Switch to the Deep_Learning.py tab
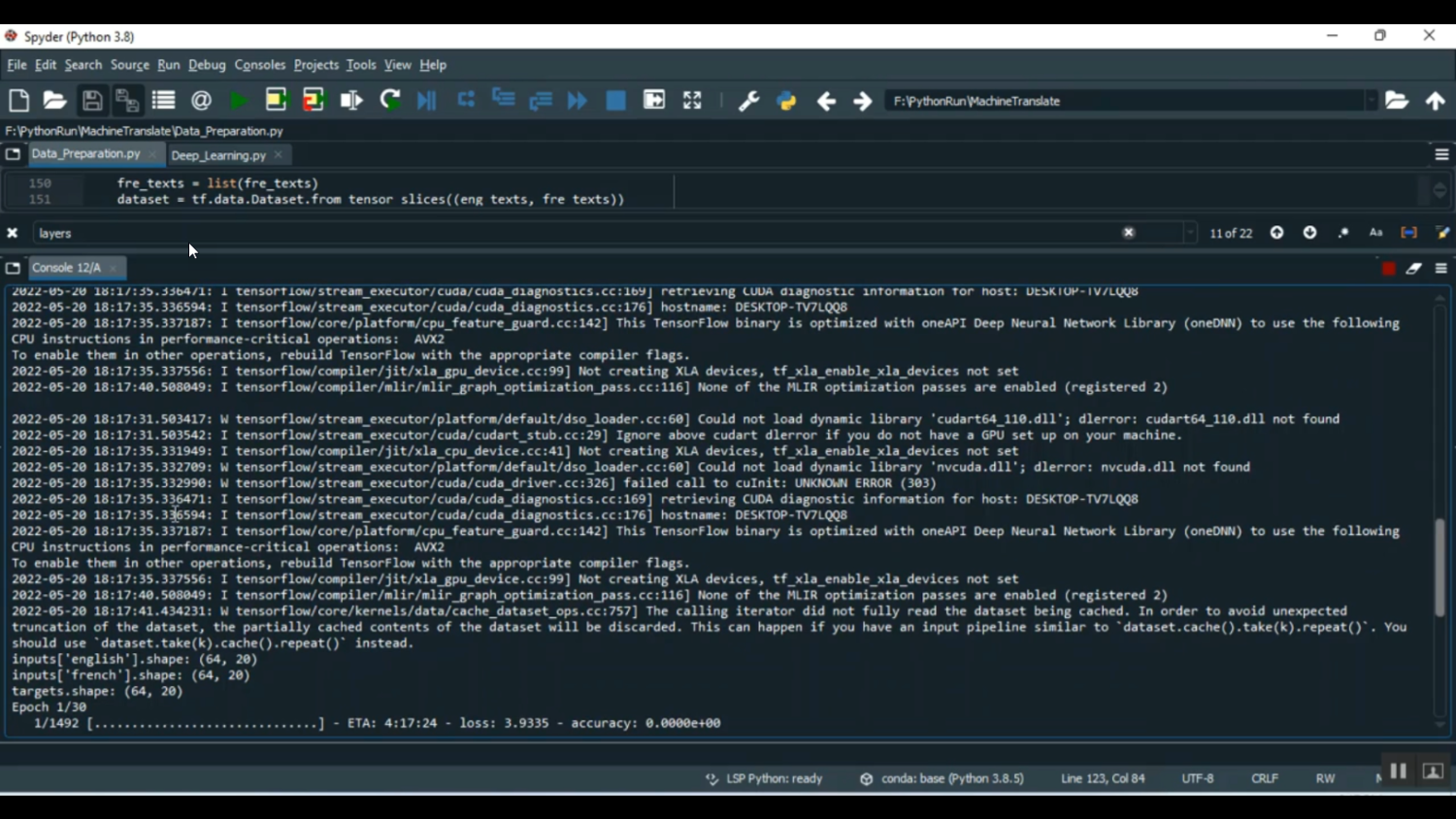Screen dimensions: 1456x819 [x=217, y=155]
